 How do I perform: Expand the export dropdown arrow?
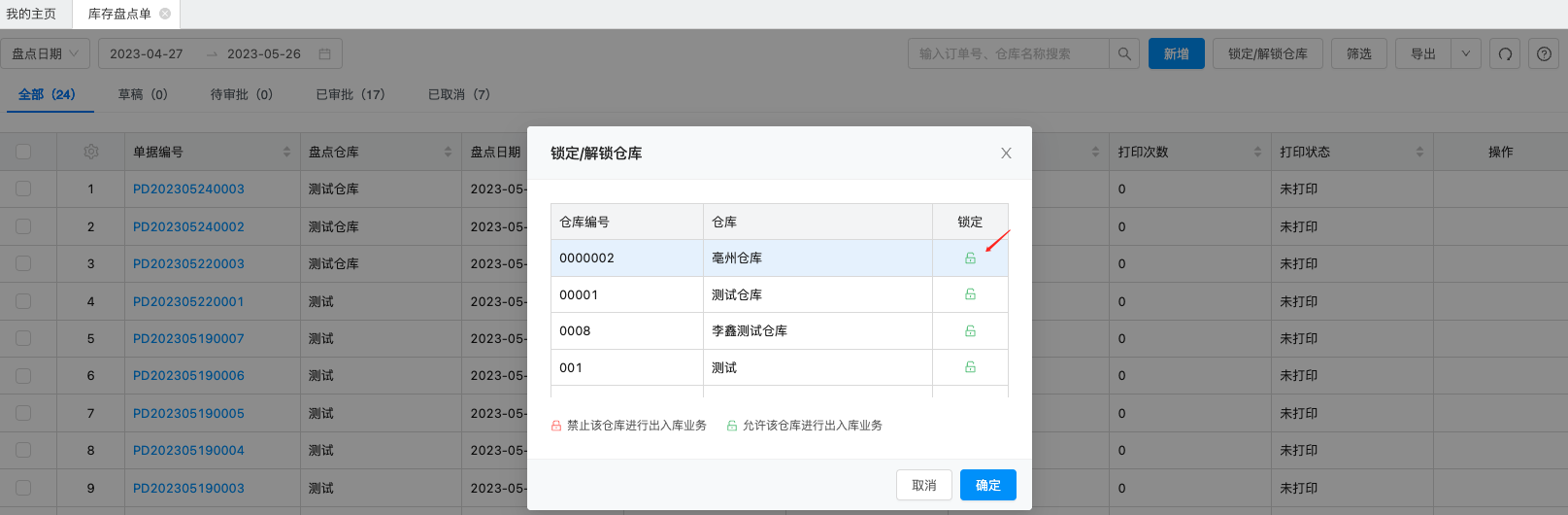1466,53
